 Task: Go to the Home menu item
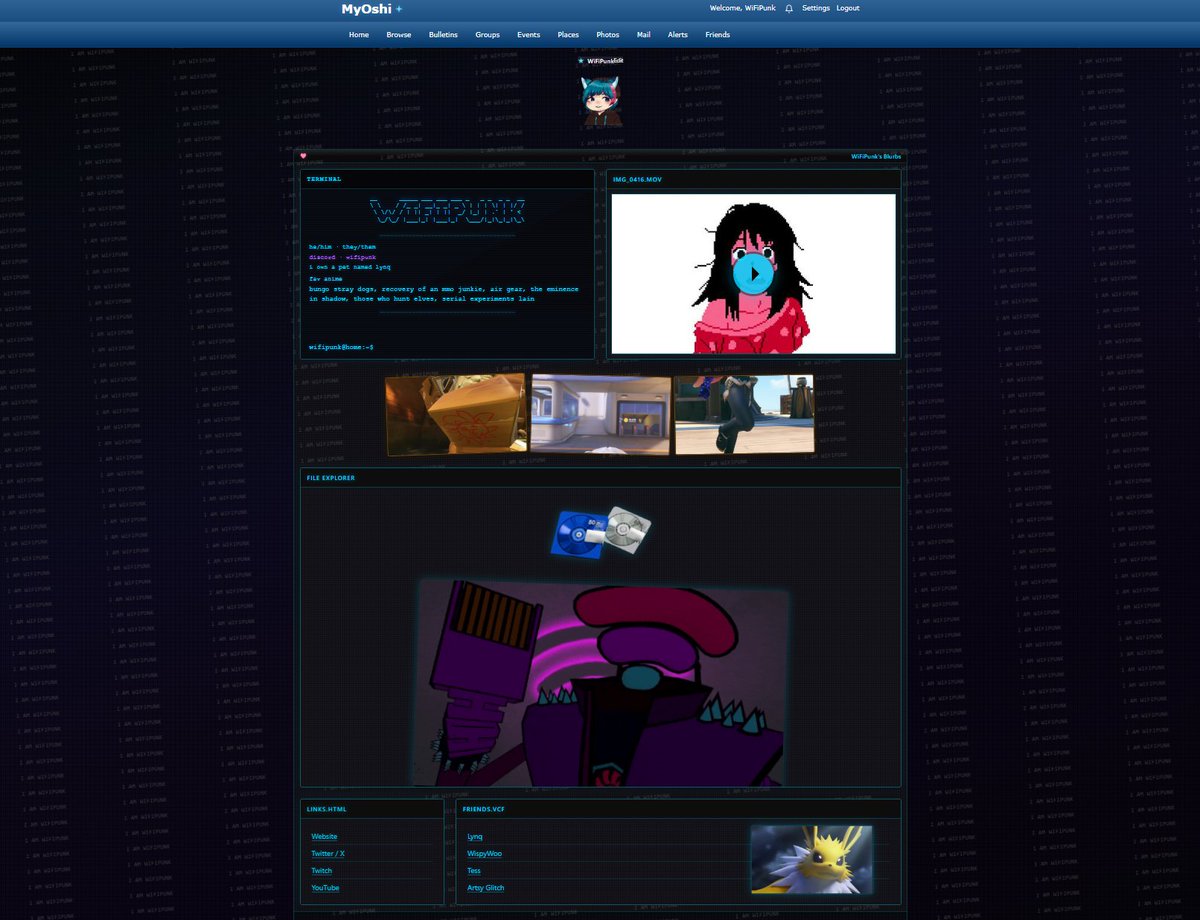[359, 35]
